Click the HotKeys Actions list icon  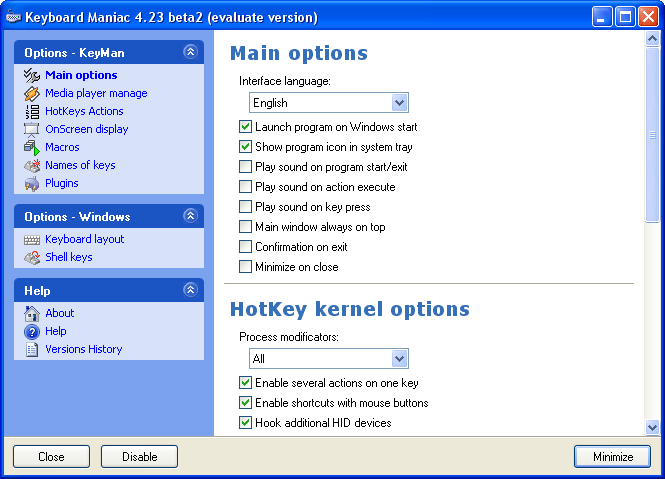32,112
